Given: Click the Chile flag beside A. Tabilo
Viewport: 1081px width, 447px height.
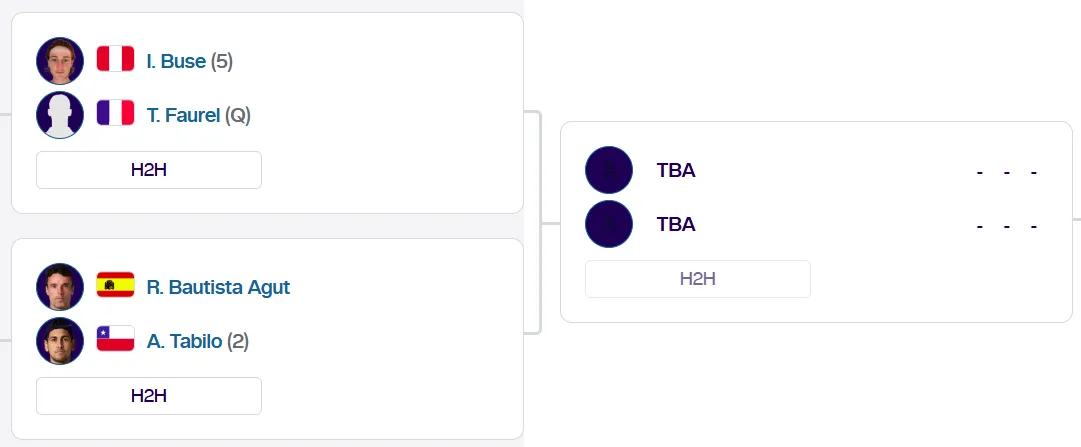Looking at the screenshot, I should point(115,340).
